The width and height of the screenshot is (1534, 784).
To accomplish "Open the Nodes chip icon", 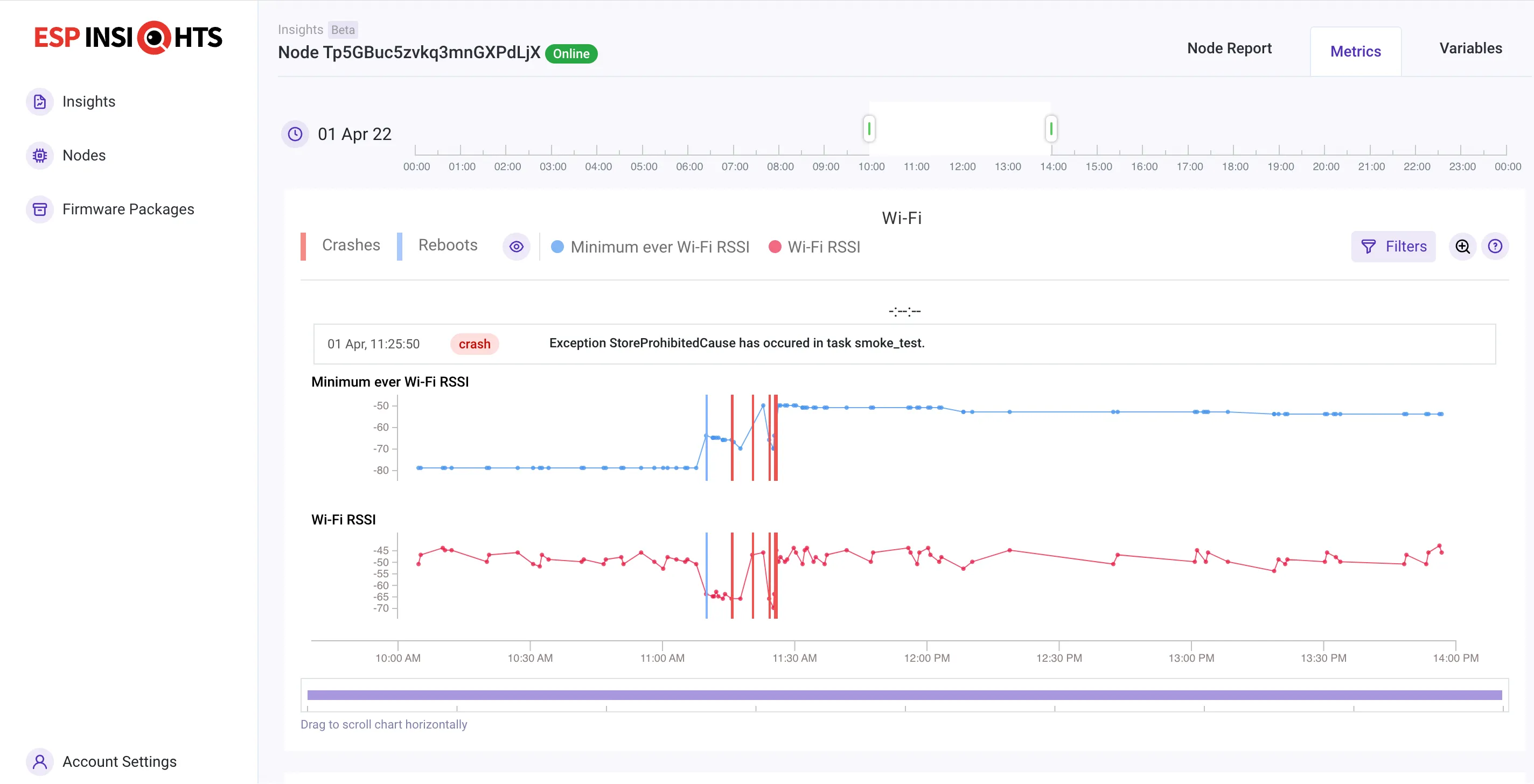I will coord(39,156).
